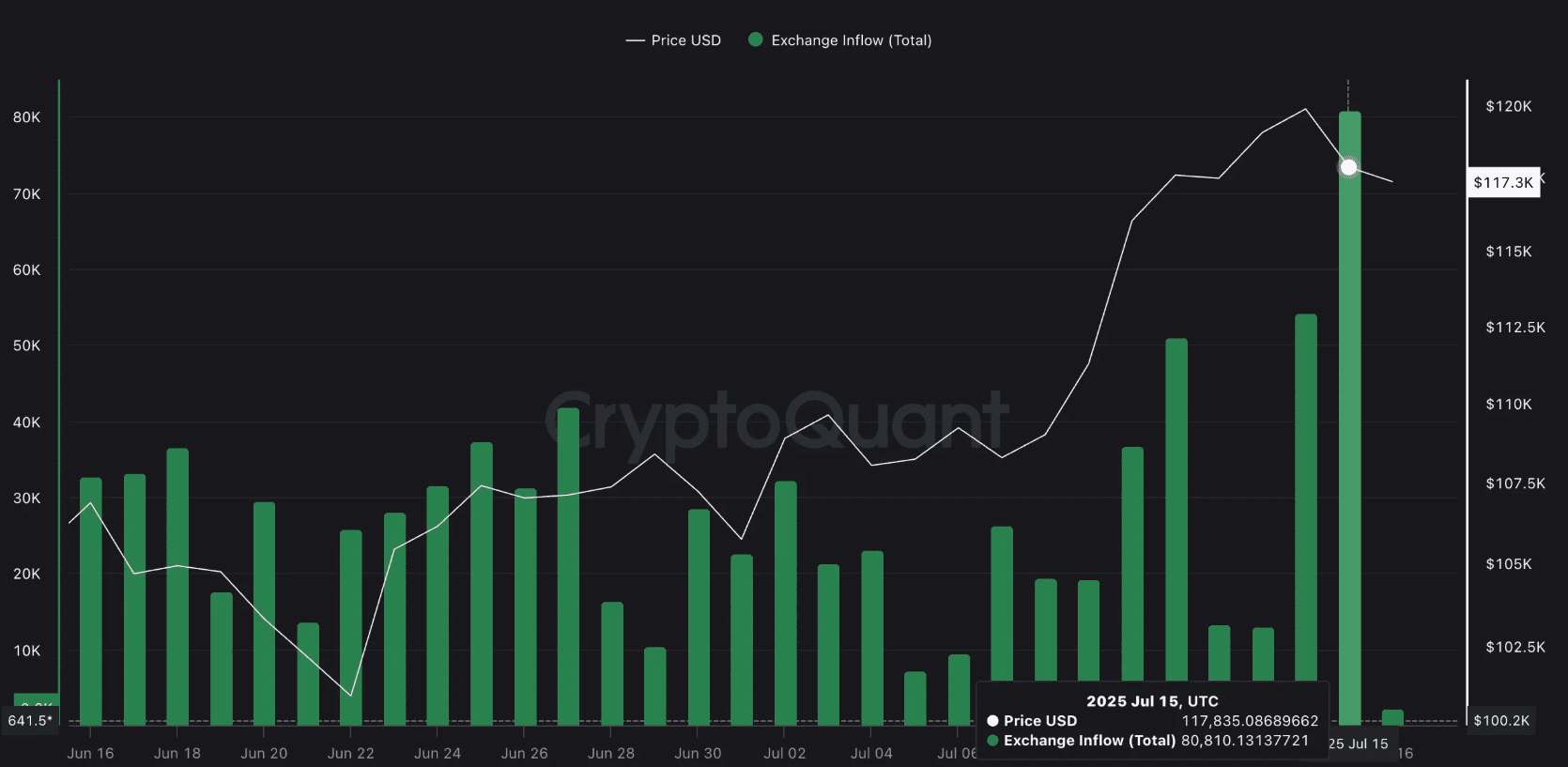The image size is (1568, 767).
Task: Click the green Exchange Inflow legend dot
Action: [755, 39]
